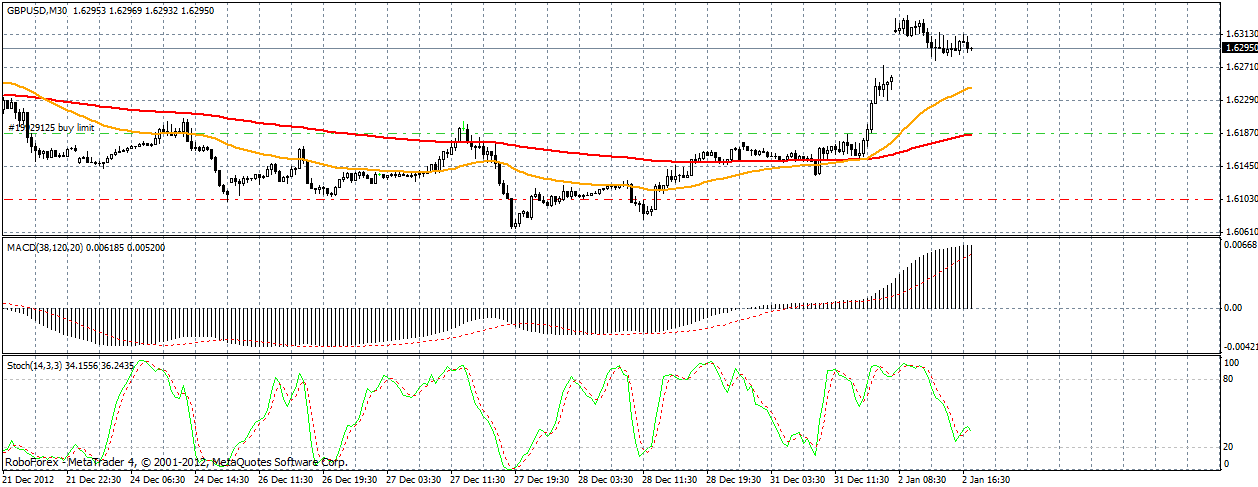Click the current price marker 1.62950
The image size is (1258, 487).
[x=1239, y=47]
